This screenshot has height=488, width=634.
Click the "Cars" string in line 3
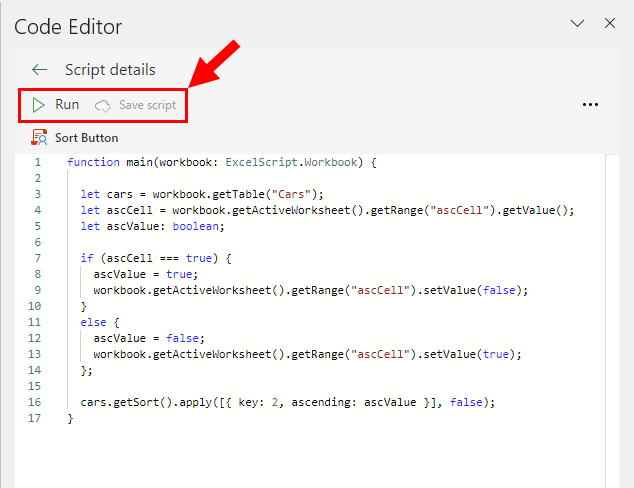click(291, 194)
